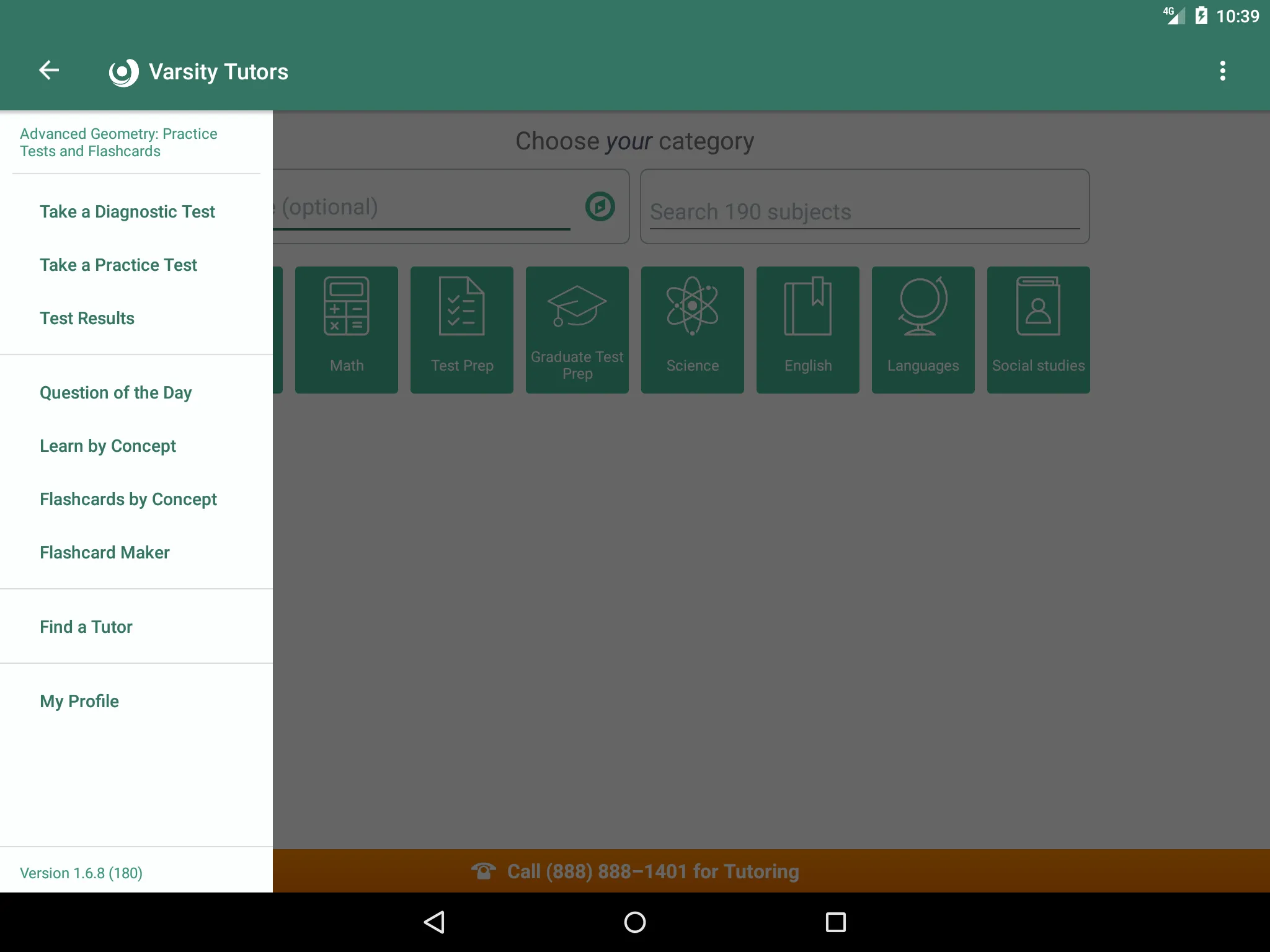The width and height of the screenshot is (1270, 952).
Task: Click the Search 190 subjects input field
Action: 861,211
